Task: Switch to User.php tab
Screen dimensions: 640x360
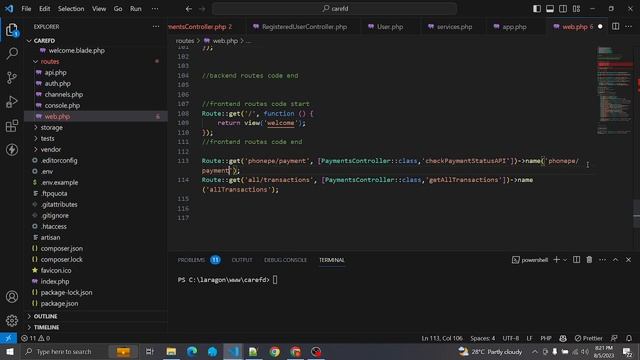Action: point(390,27)
